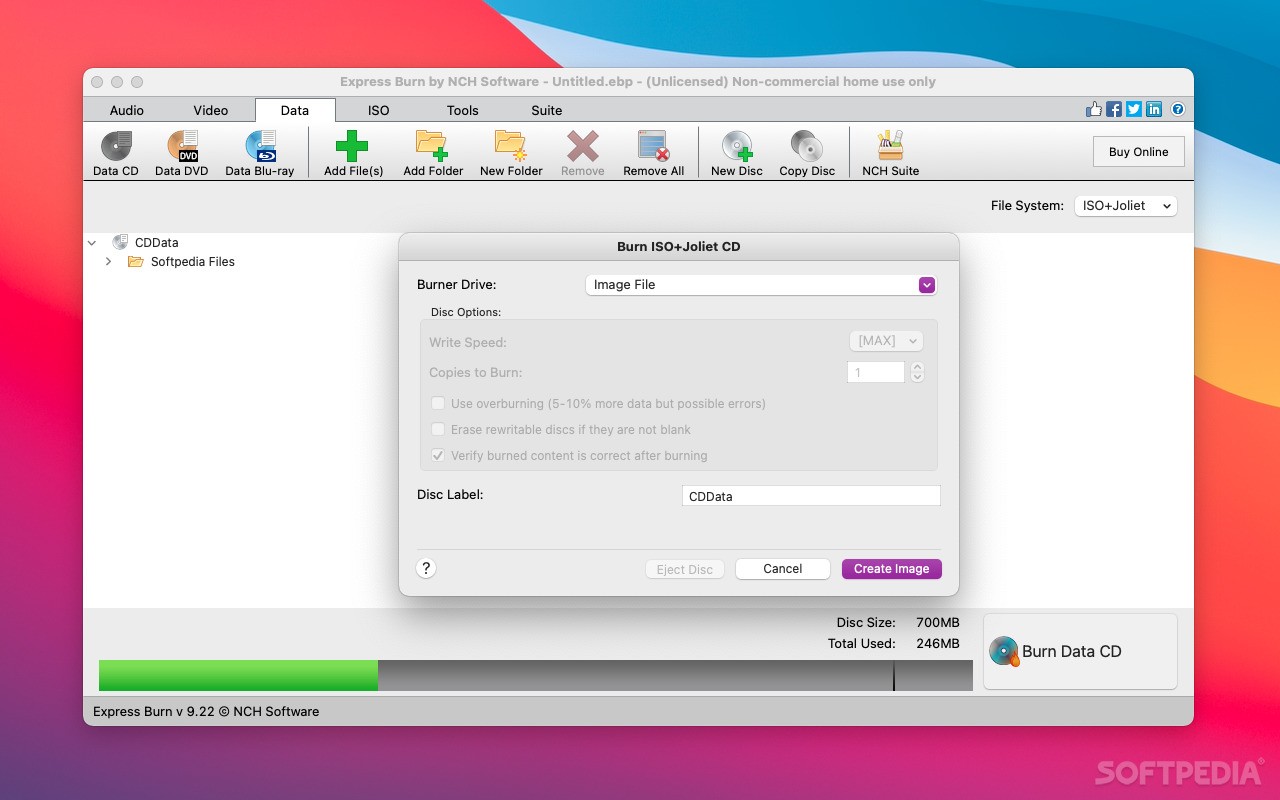
Task: Open the Write Speed MAX dropdown
Action: (886, 341)
